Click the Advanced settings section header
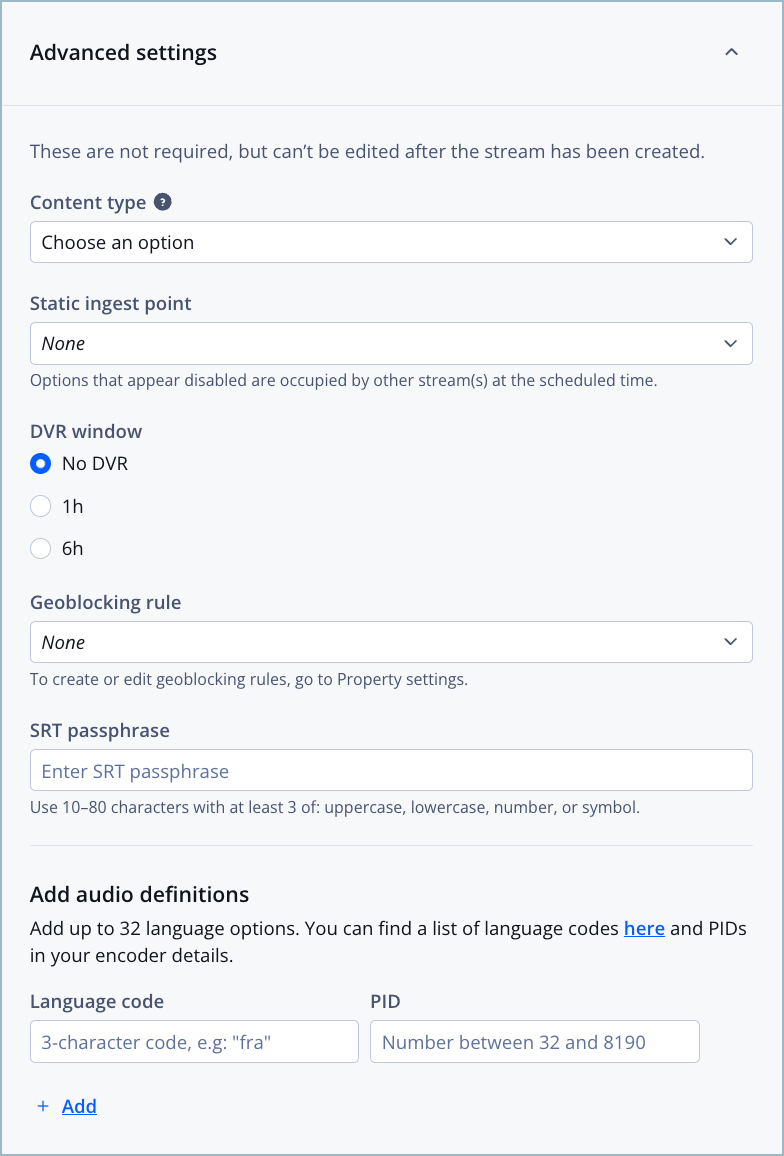Image resolution: width=784 pixels, height=1156 pixels. pyautogui.click(x=123, y=52)
